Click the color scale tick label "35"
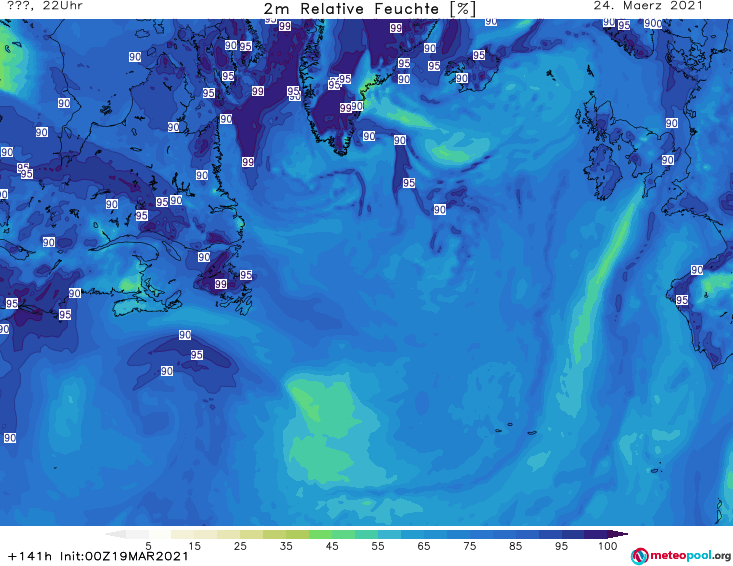The image size is (733, 566). (286, 546)
